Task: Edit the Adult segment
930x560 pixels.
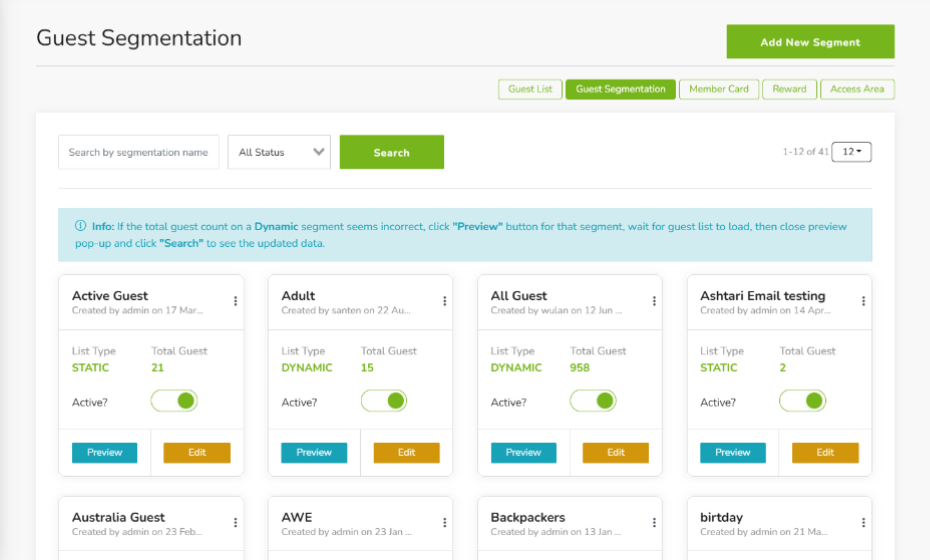Action: click(x=406, y=453)
